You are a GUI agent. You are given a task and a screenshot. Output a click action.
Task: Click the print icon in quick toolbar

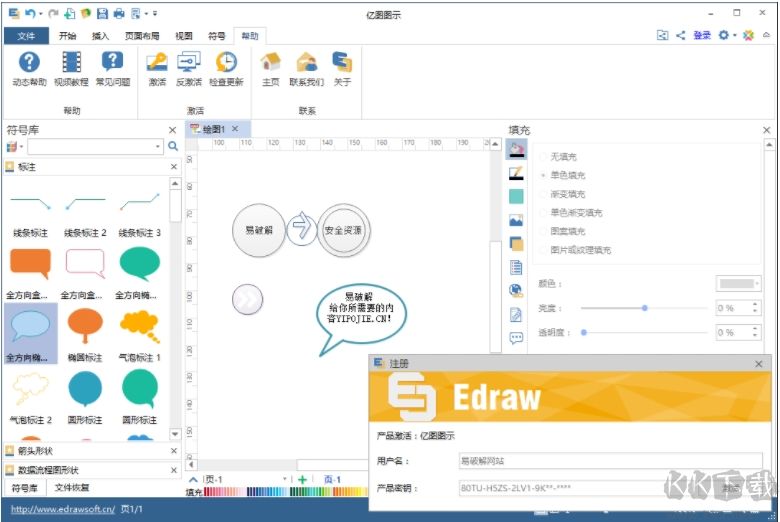(x=119, y=13)
